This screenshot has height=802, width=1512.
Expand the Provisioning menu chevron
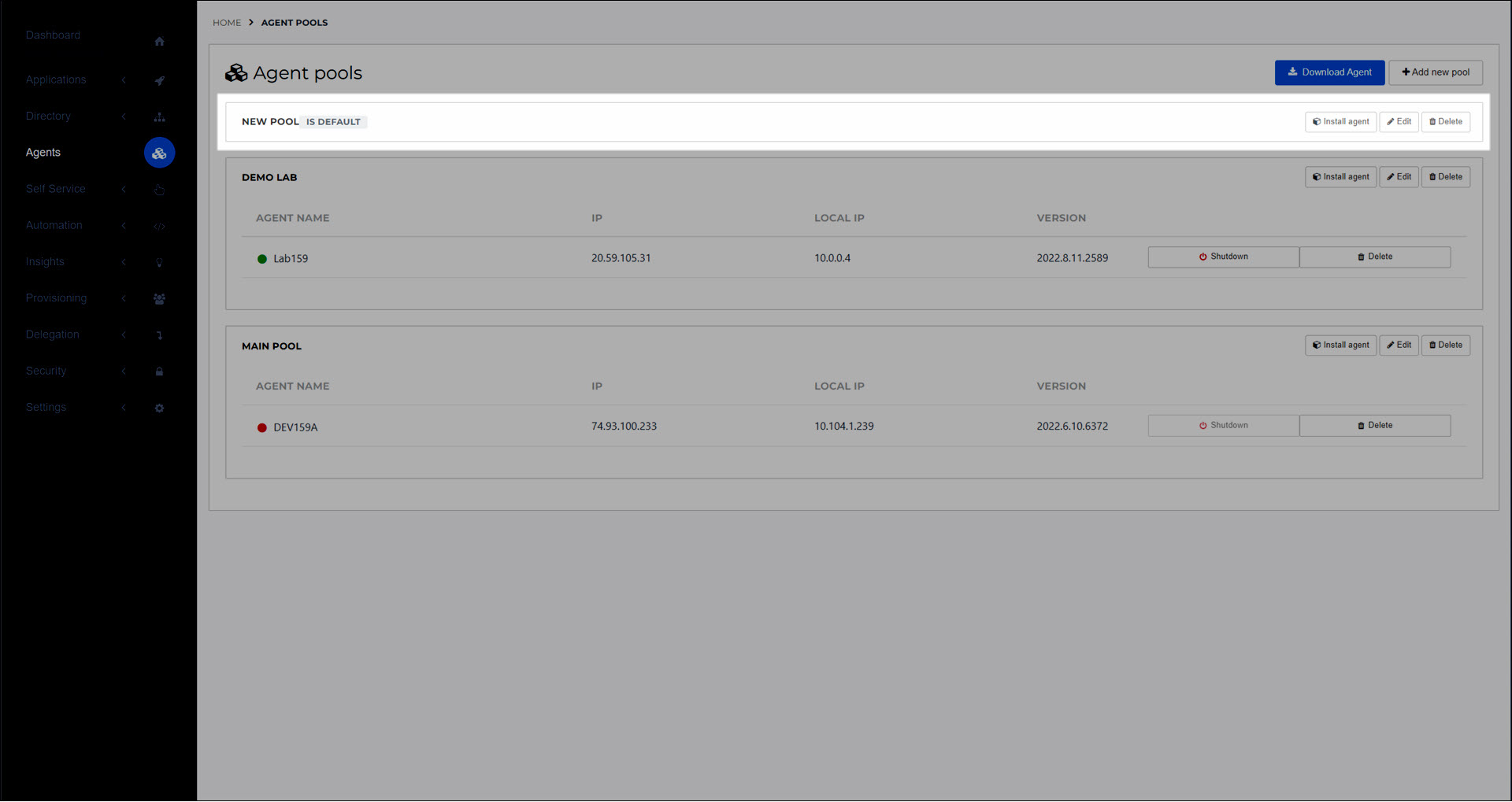(x=124, y=298)
